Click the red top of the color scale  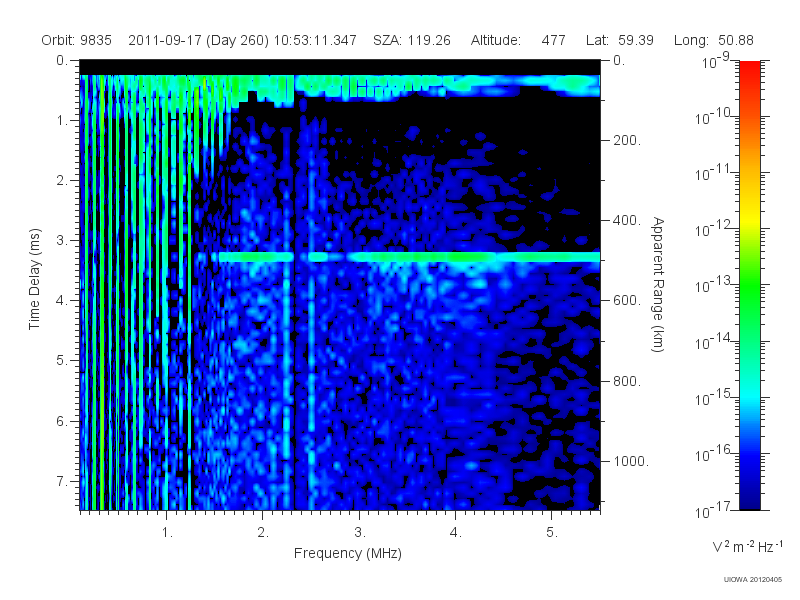coord(749,69)
